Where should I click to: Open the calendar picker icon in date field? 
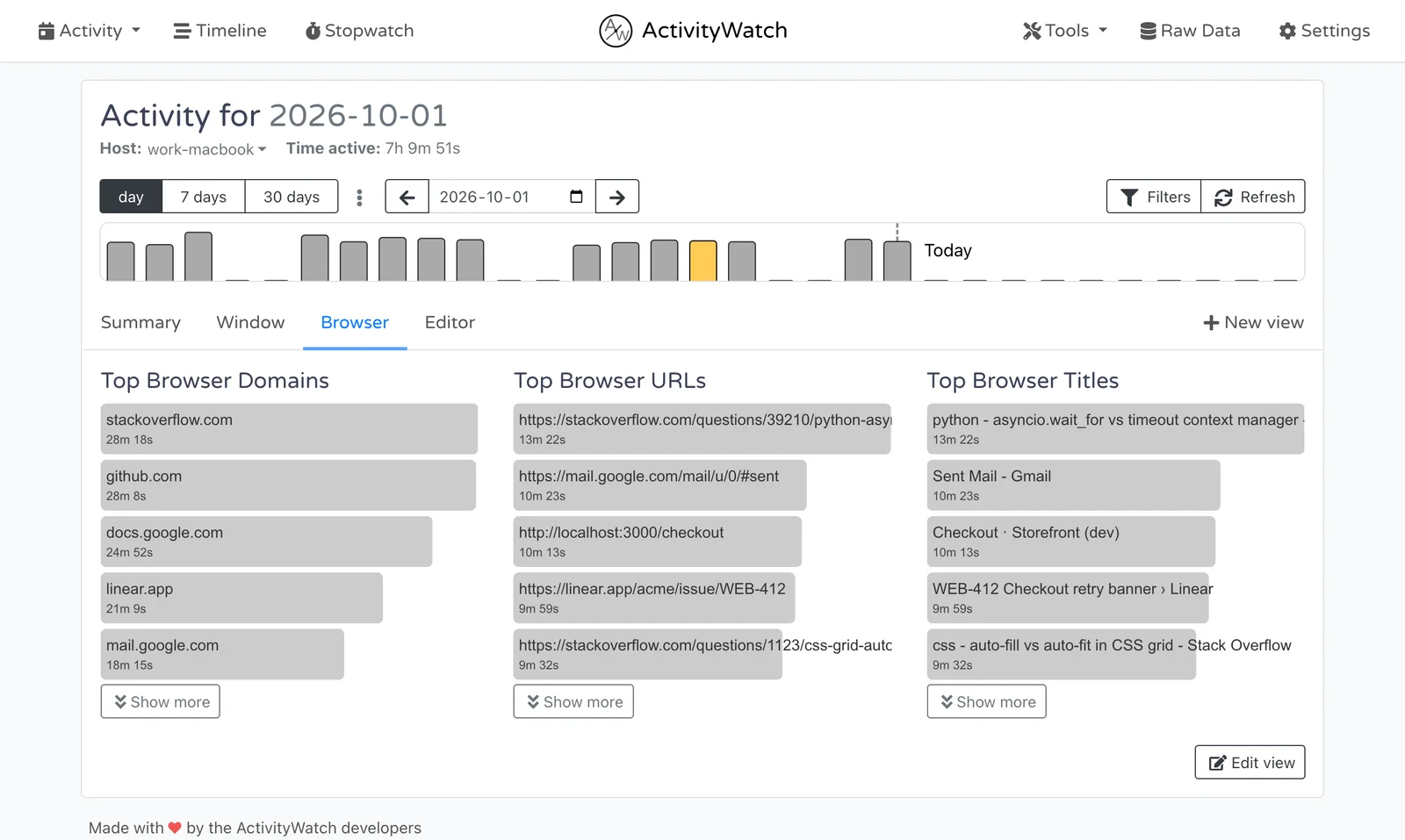(576, 197)
